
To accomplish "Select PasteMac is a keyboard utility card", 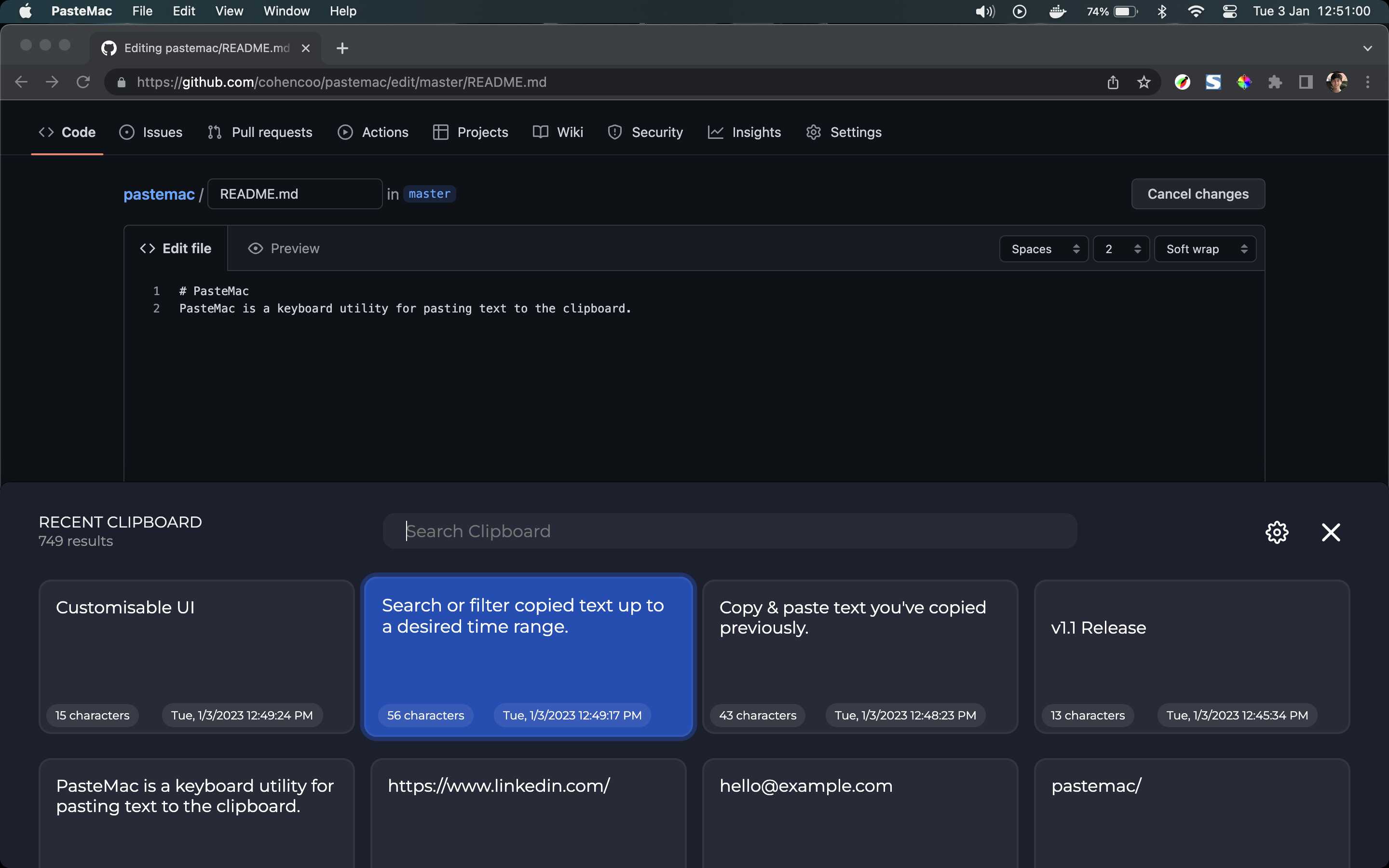I will [x=196, y=813].
